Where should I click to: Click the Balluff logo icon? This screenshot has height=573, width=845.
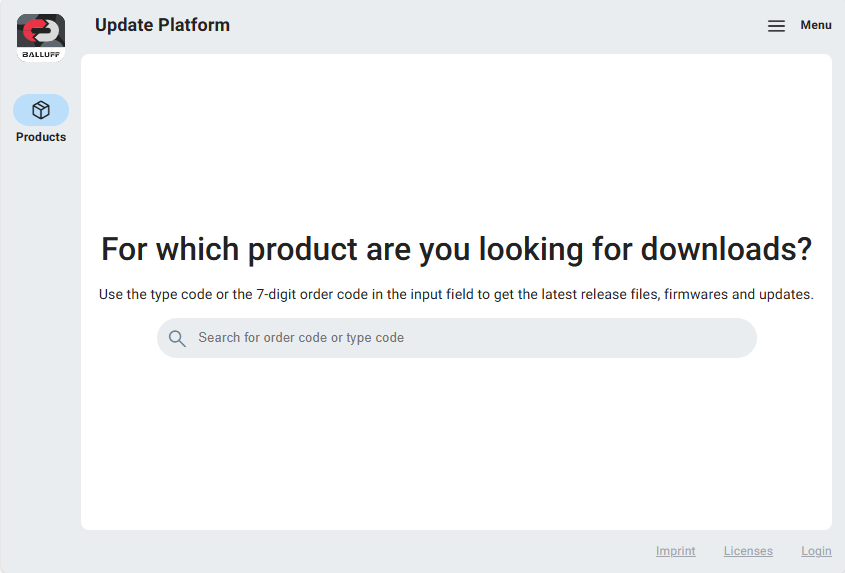[41, 31]
